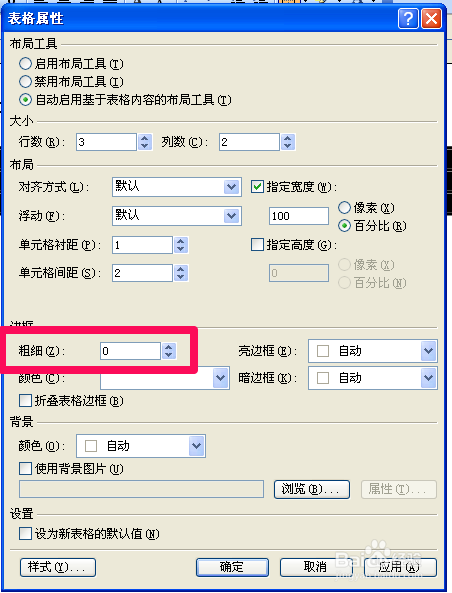Adjust border thickness spinner

click(169, 351)
